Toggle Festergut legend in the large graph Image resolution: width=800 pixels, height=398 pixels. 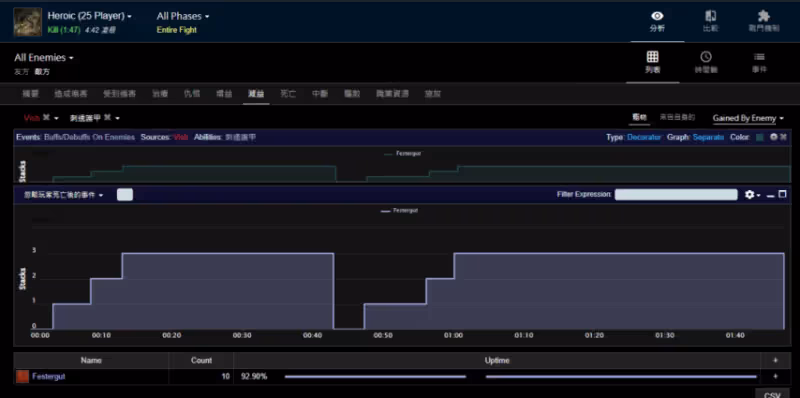[x=399, y=210]
